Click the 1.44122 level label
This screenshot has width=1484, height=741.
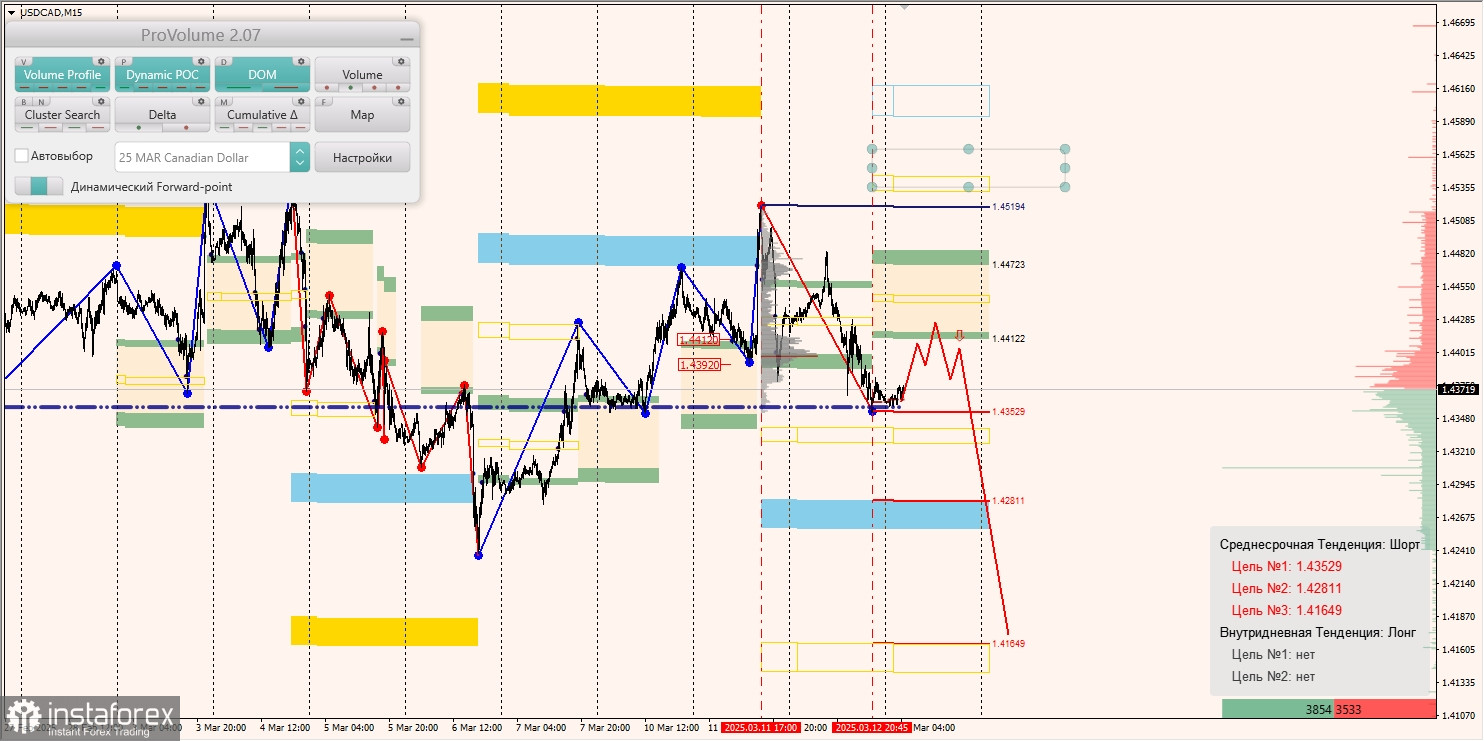click(x=1009, y=339)
